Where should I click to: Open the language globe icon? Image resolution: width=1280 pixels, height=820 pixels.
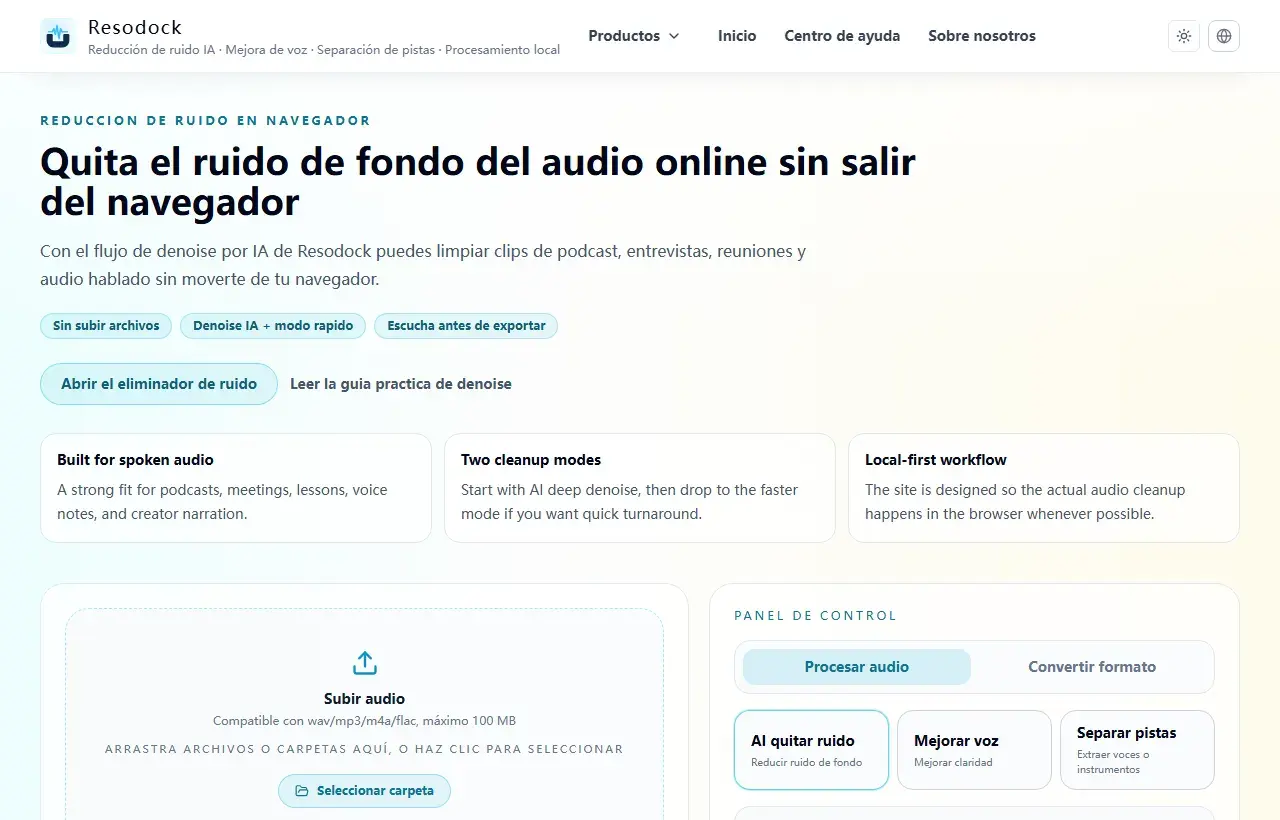[x=1224, y=36]
